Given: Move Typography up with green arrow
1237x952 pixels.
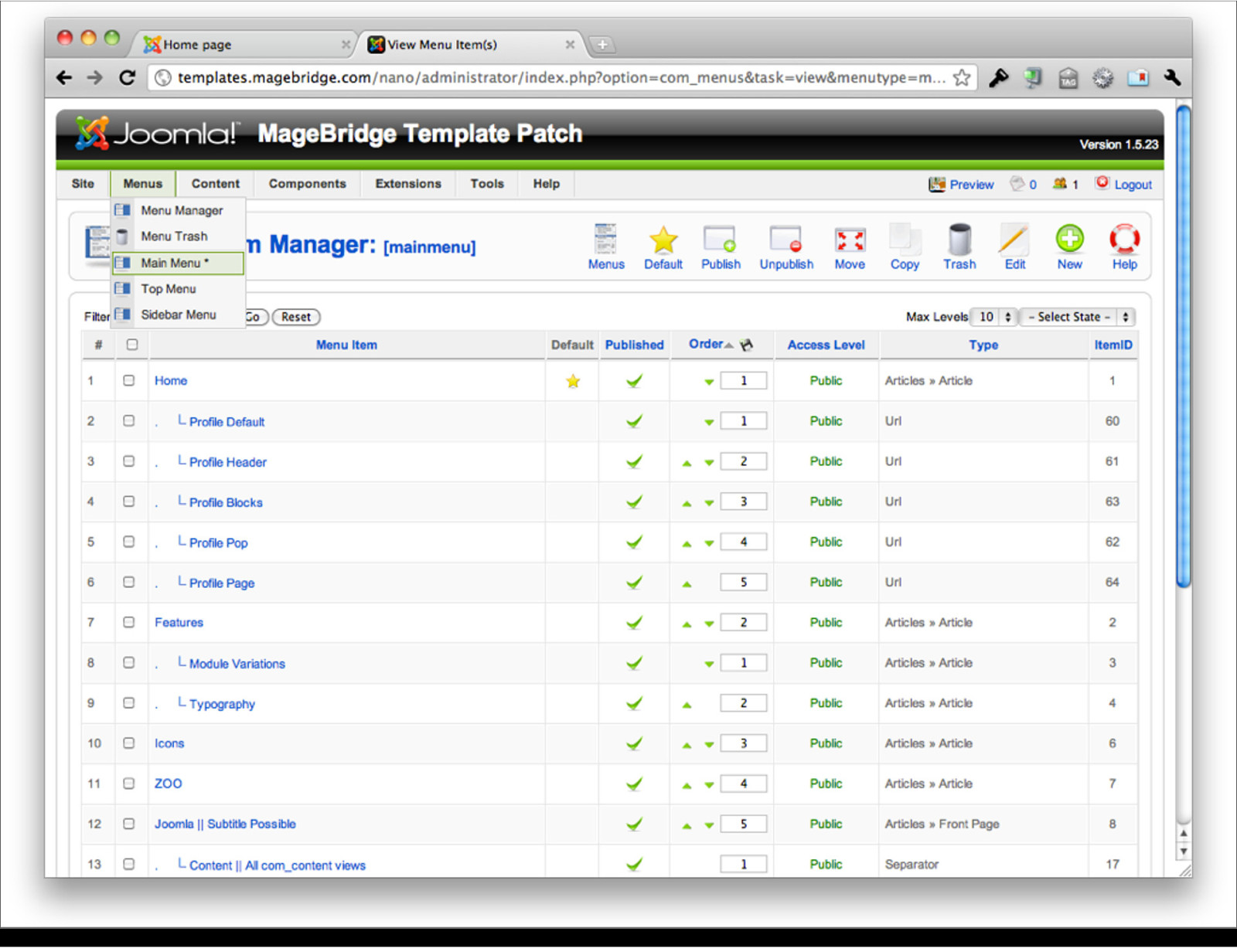Looking at the screenshot, I should [x=687, y=705].
